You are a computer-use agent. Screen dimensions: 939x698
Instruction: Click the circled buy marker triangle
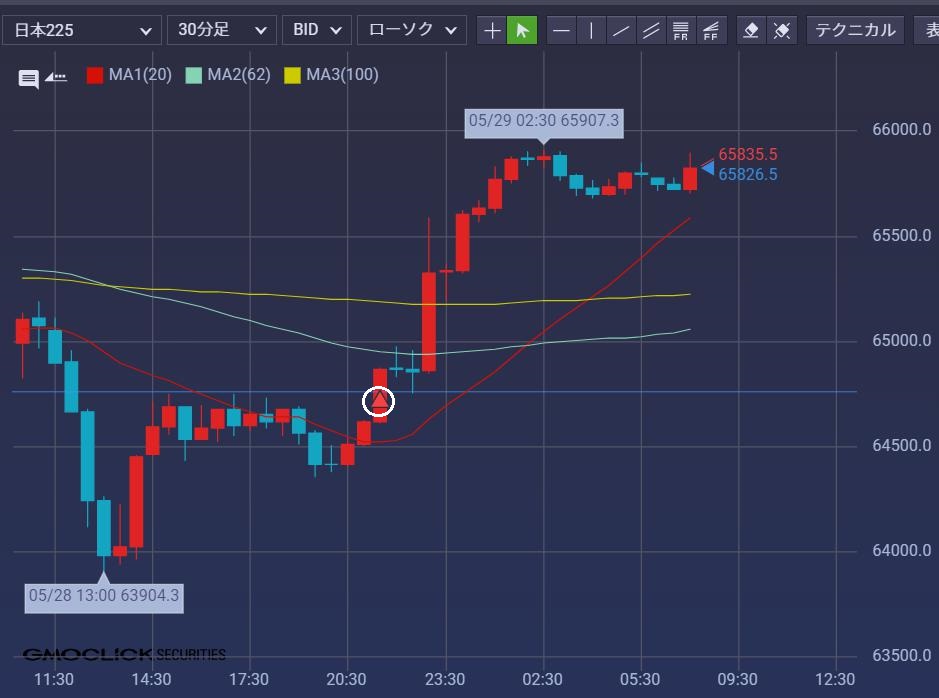point(378,402)
